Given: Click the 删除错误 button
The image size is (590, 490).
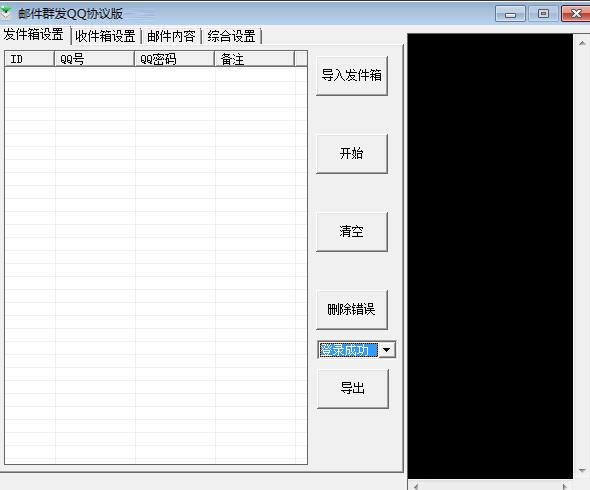Looking at the screenshot, I should [x=352, y=309].
